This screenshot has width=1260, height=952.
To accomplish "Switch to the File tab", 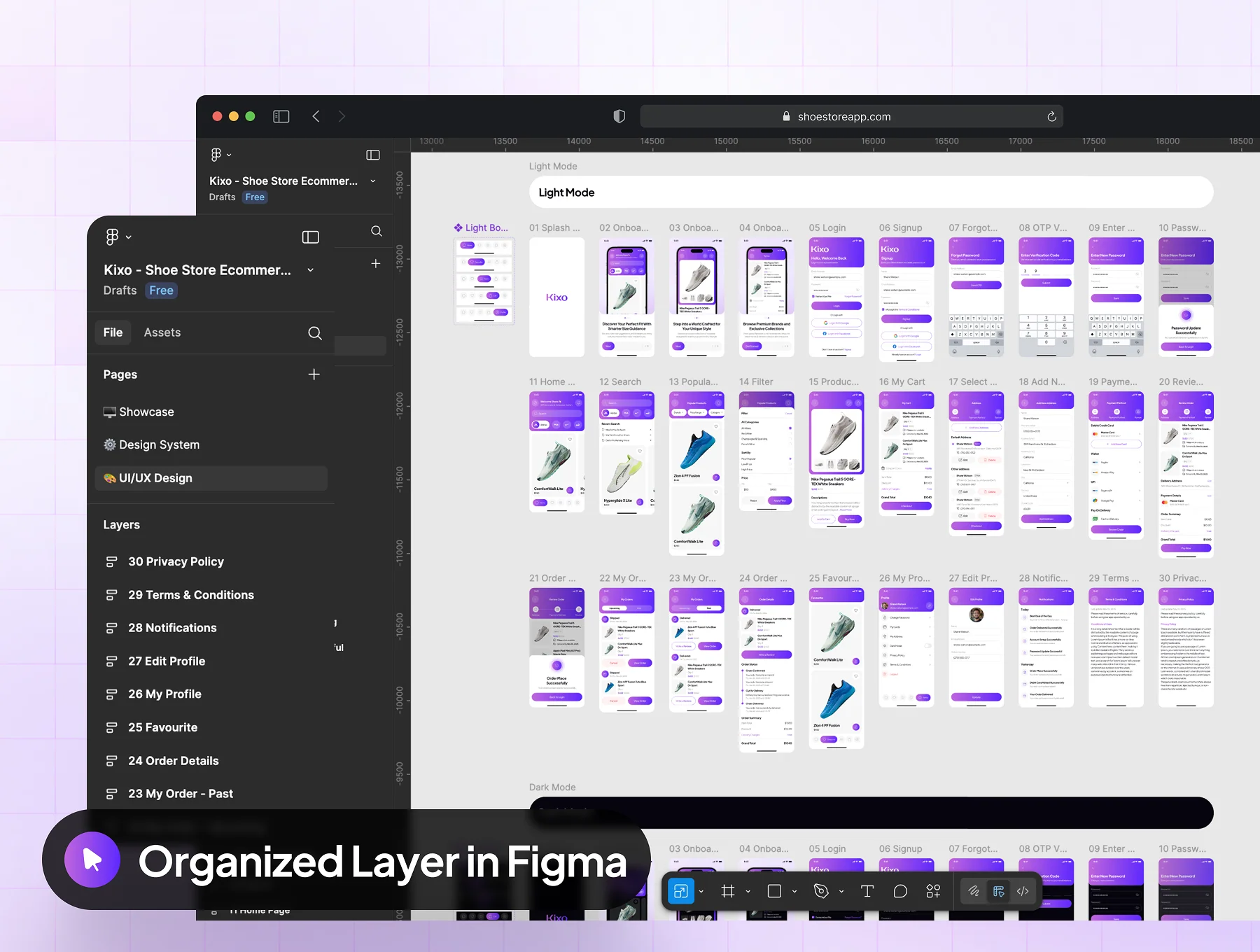I will pos(113,332).
